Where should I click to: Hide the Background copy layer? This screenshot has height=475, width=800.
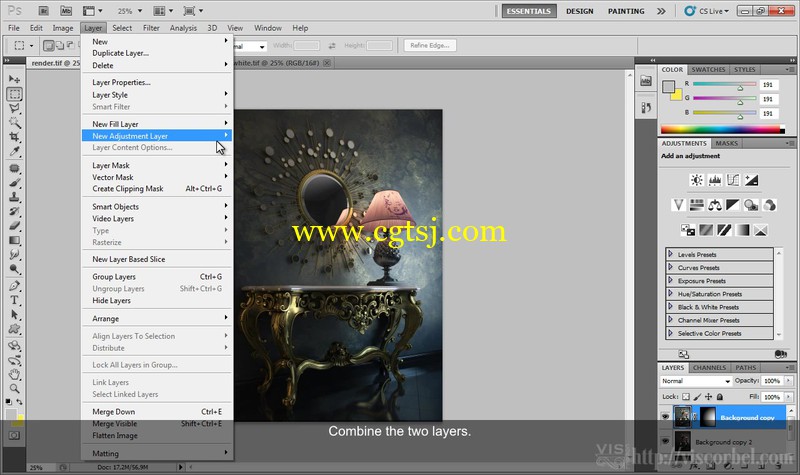(x=665, y=417)
